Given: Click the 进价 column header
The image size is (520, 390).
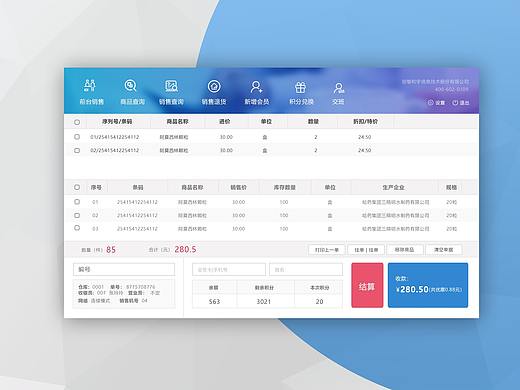Looking at the screenshot, I should pos(225,122).
